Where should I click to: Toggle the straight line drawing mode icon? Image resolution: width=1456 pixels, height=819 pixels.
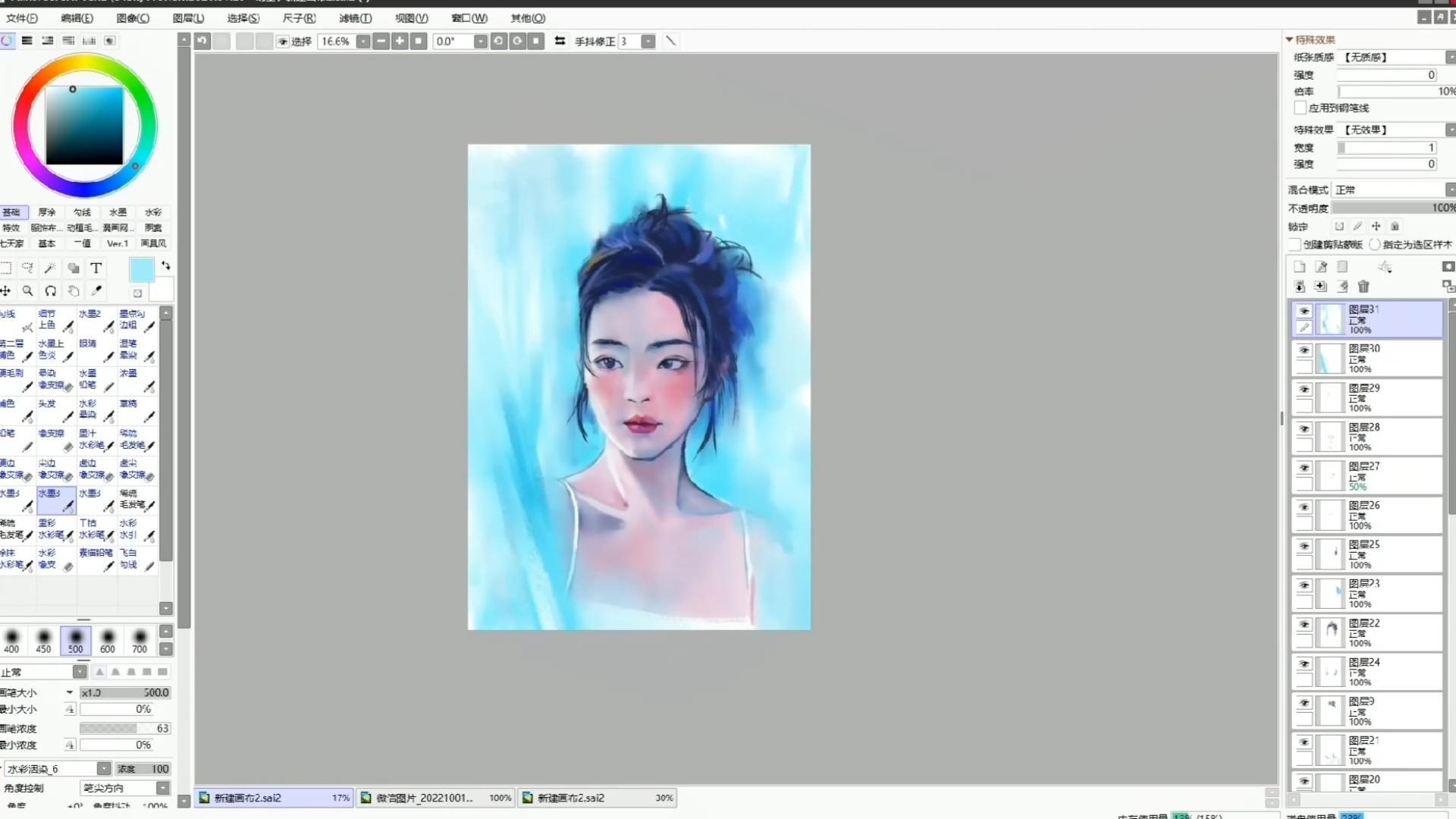(670, 41)
